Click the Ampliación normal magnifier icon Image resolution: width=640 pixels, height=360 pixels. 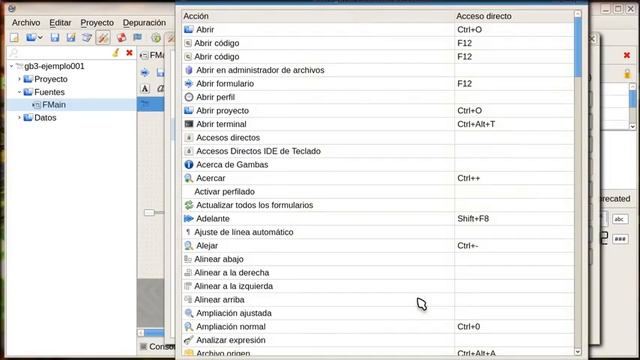189,327
